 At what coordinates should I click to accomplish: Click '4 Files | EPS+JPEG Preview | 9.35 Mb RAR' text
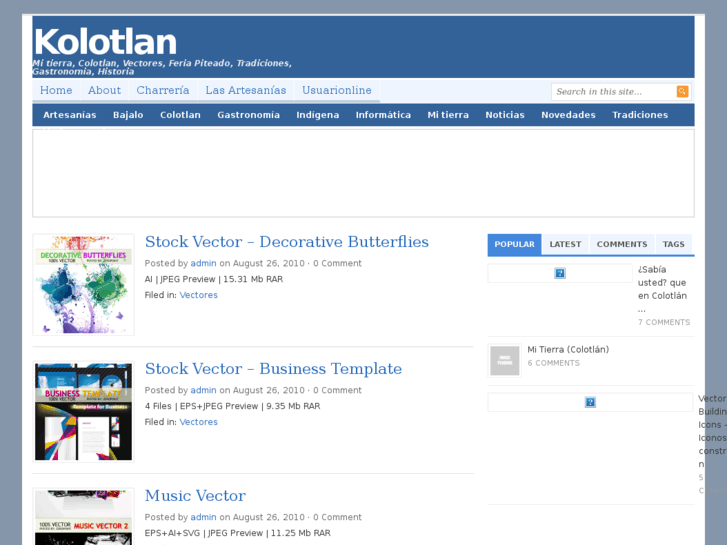pyautogui.click(x=232, y=406)
